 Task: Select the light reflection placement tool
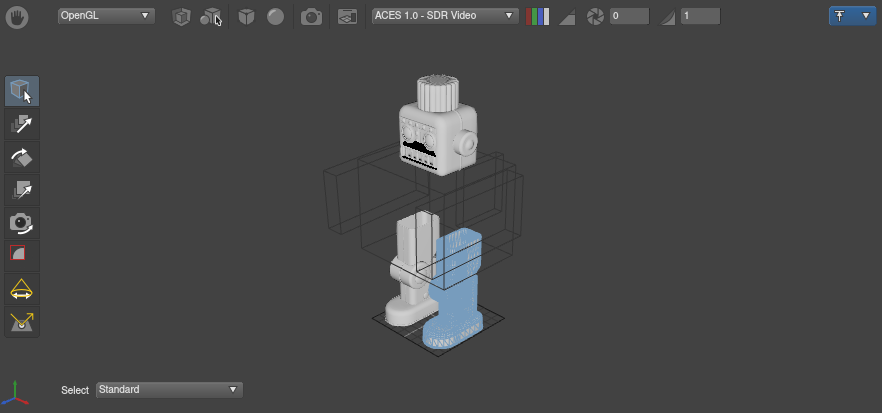click(22, 322)
